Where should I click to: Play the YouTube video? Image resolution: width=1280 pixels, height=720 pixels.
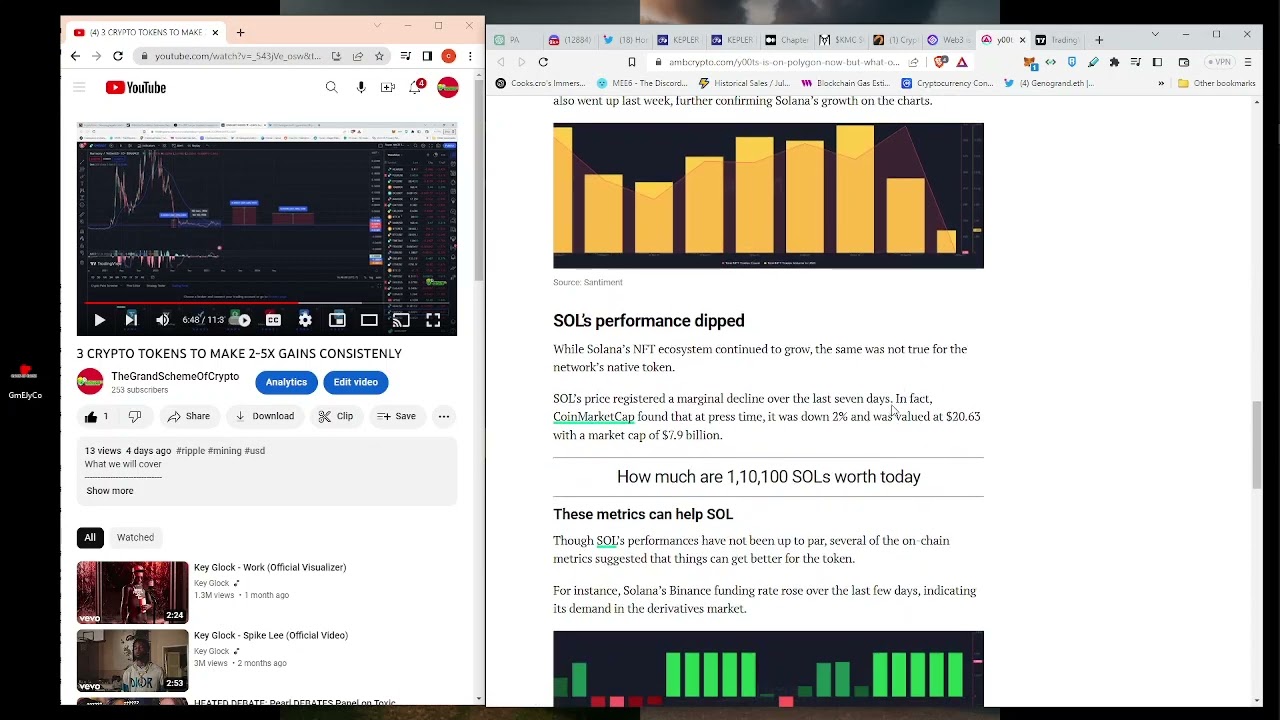tap(99, 320)
